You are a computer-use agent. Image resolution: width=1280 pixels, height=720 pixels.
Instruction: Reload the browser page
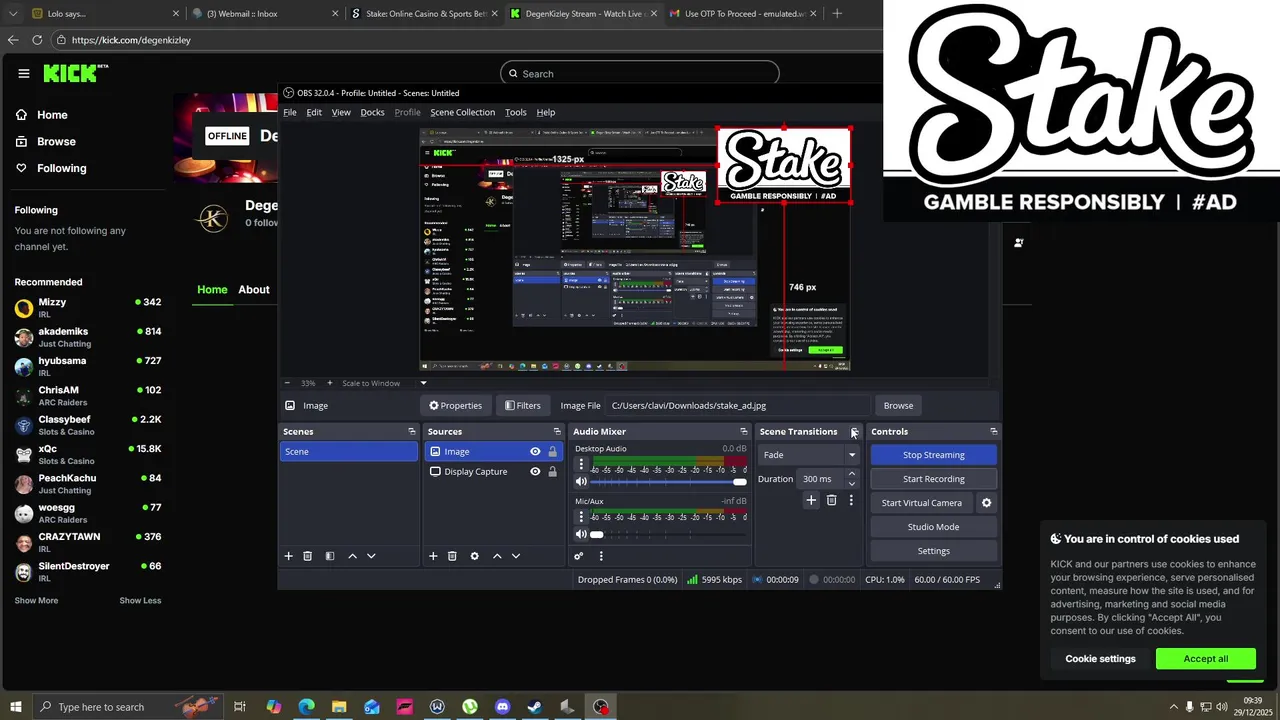tap(37, 40)
